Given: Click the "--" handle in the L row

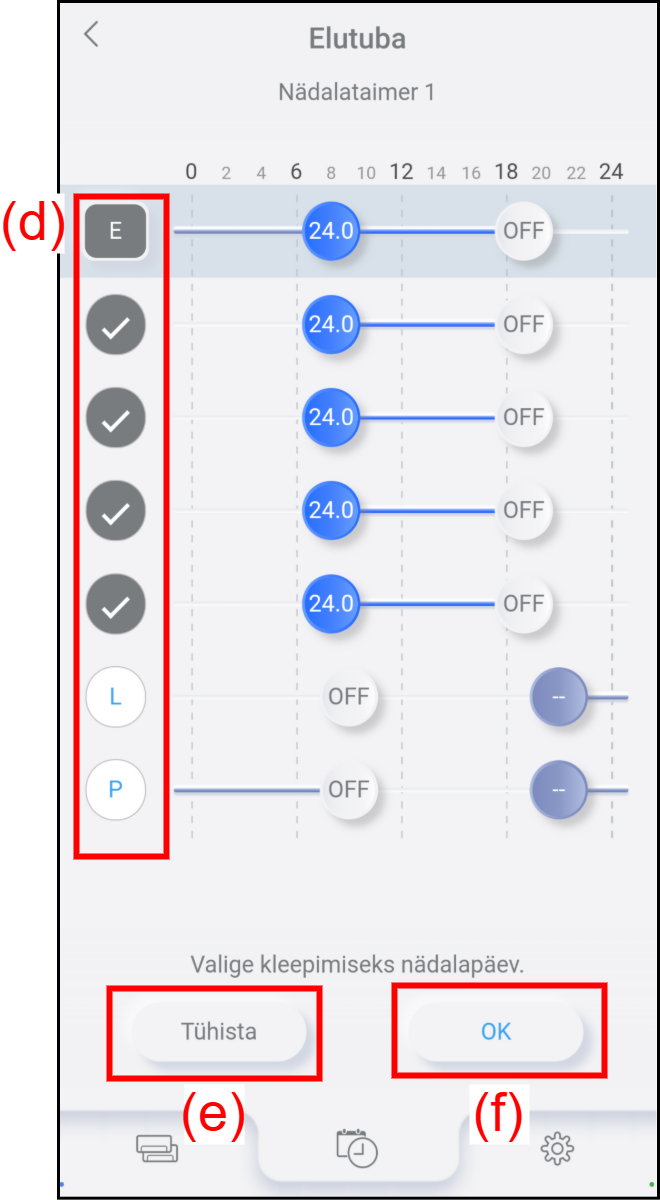Looking at the screenshot, I should tap(558, 696).
